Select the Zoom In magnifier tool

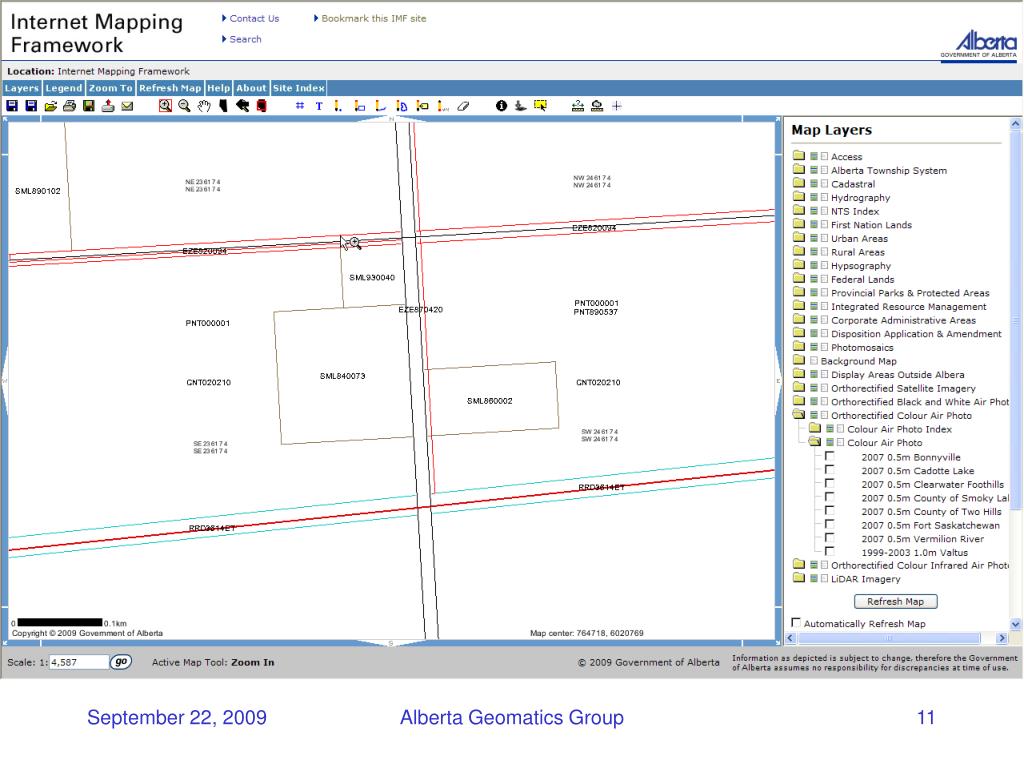point(165,106)
